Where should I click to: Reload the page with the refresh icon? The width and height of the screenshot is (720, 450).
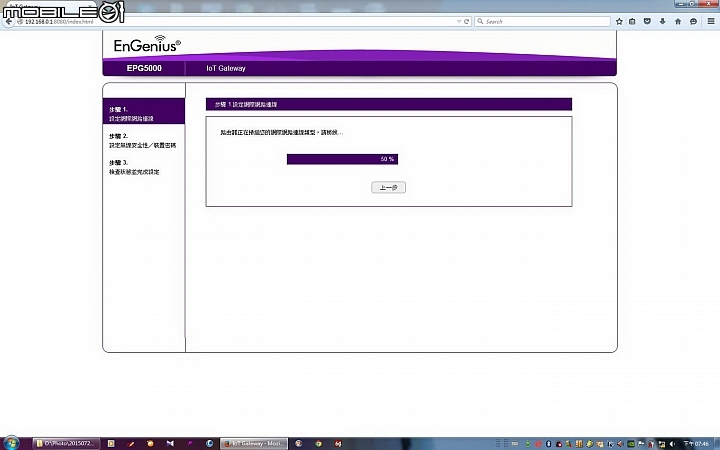click(x=467, y=22)
